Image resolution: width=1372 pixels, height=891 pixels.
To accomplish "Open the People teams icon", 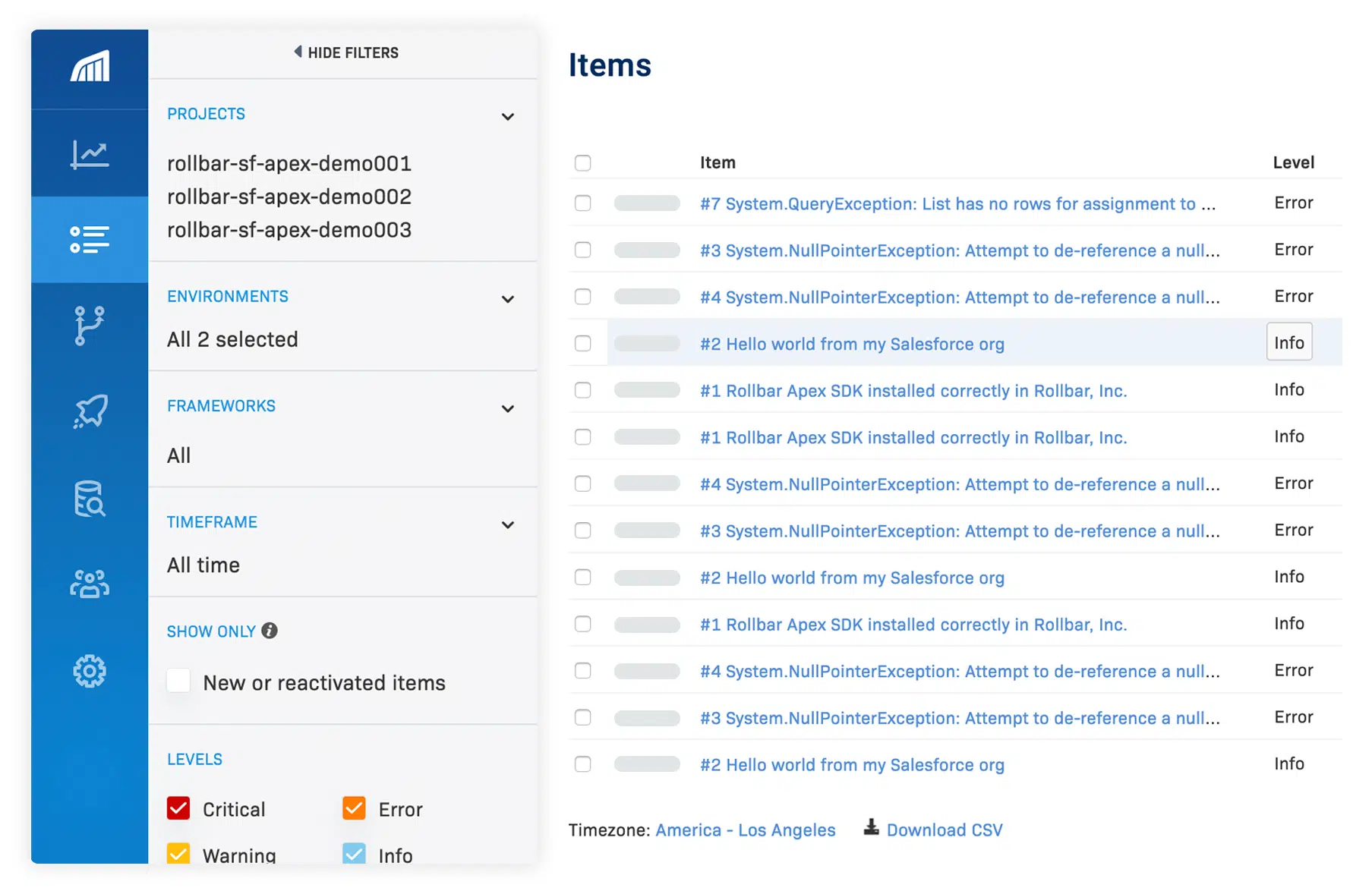I will click(x=89, y=584).
